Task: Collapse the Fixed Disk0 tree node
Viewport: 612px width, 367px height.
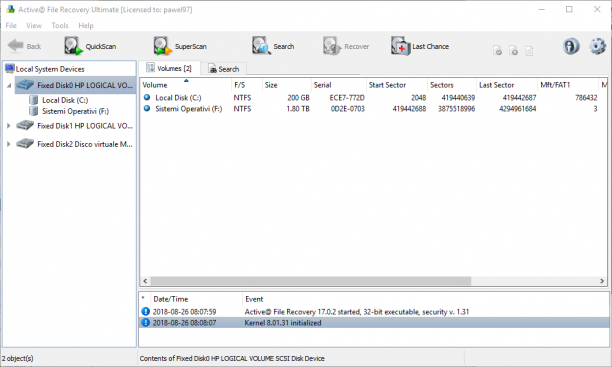Action: click(x=9, y=85)
